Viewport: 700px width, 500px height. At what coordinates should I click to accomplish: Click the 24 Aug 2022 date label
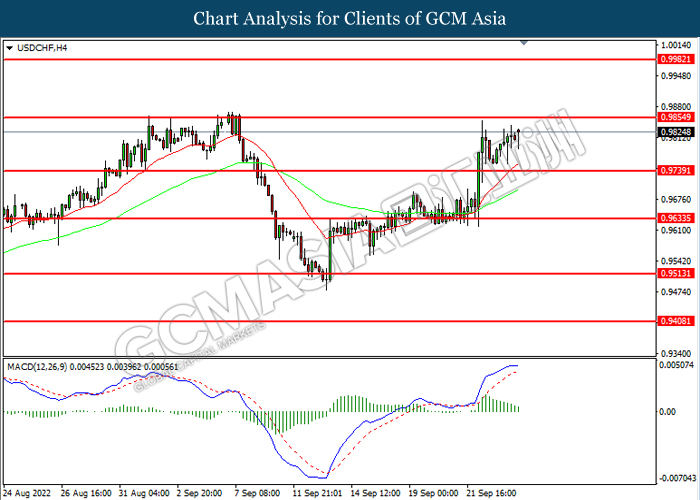pos(27,493)
